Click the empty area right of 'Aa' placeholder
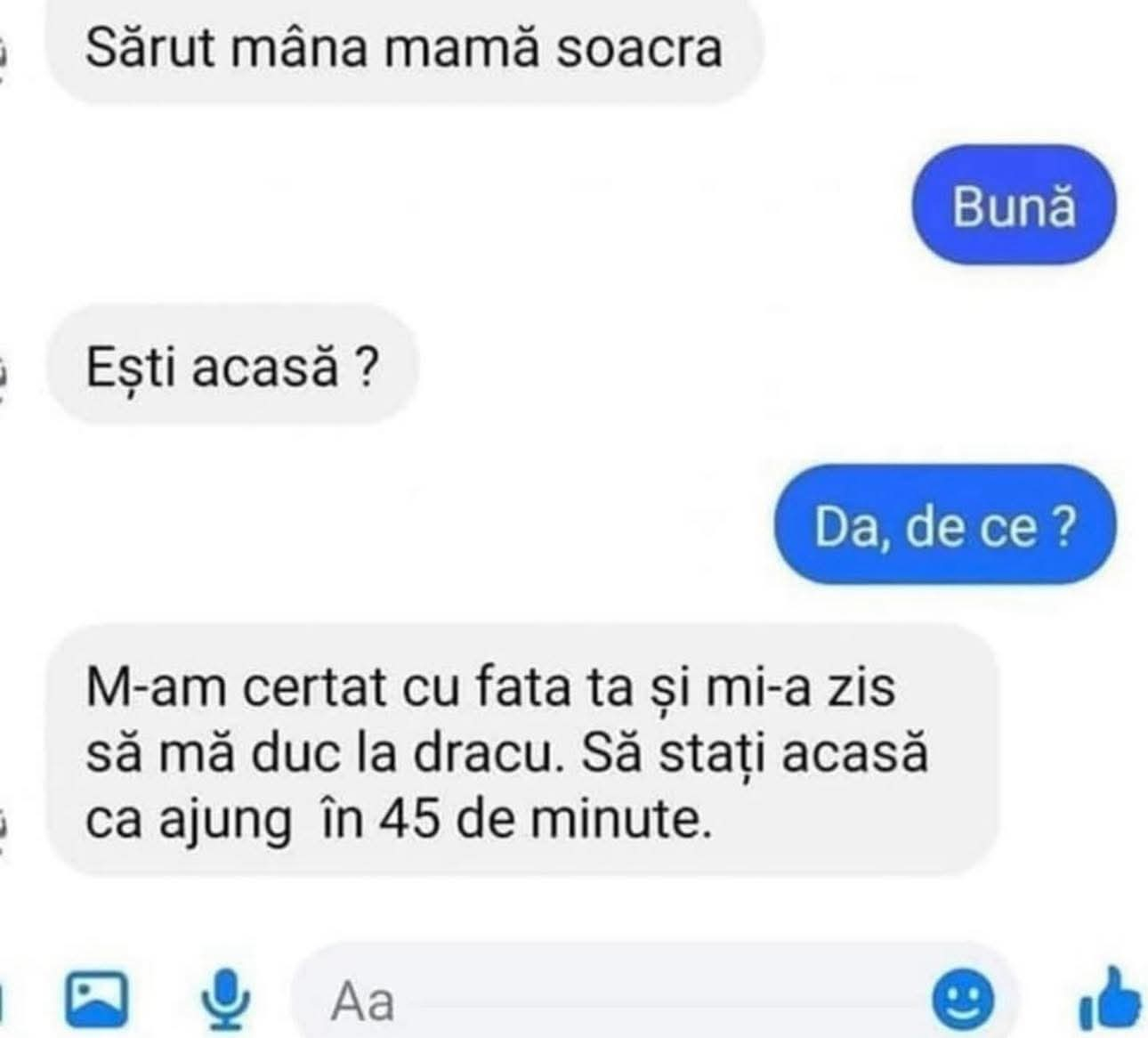 coord(659,1000)
